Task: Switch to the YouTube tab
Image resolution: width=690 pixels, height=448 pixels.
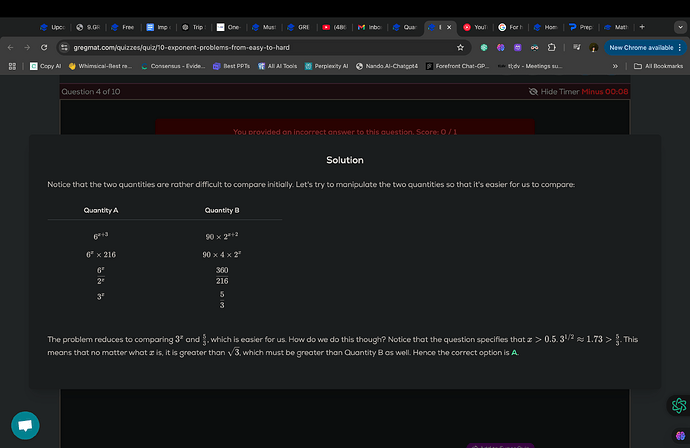Action: pos(475,27)
